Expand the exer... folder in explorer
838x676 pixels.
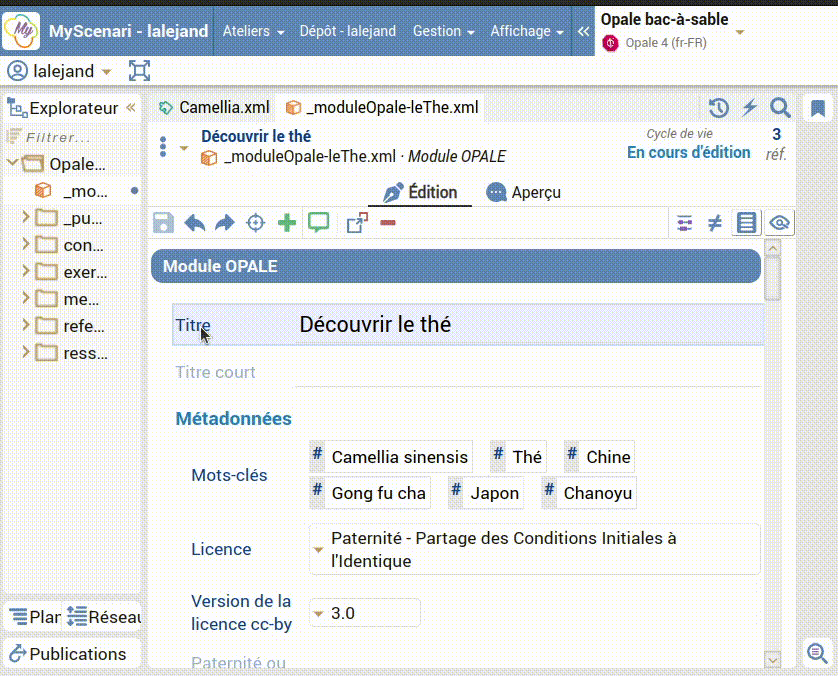point(26,271)
